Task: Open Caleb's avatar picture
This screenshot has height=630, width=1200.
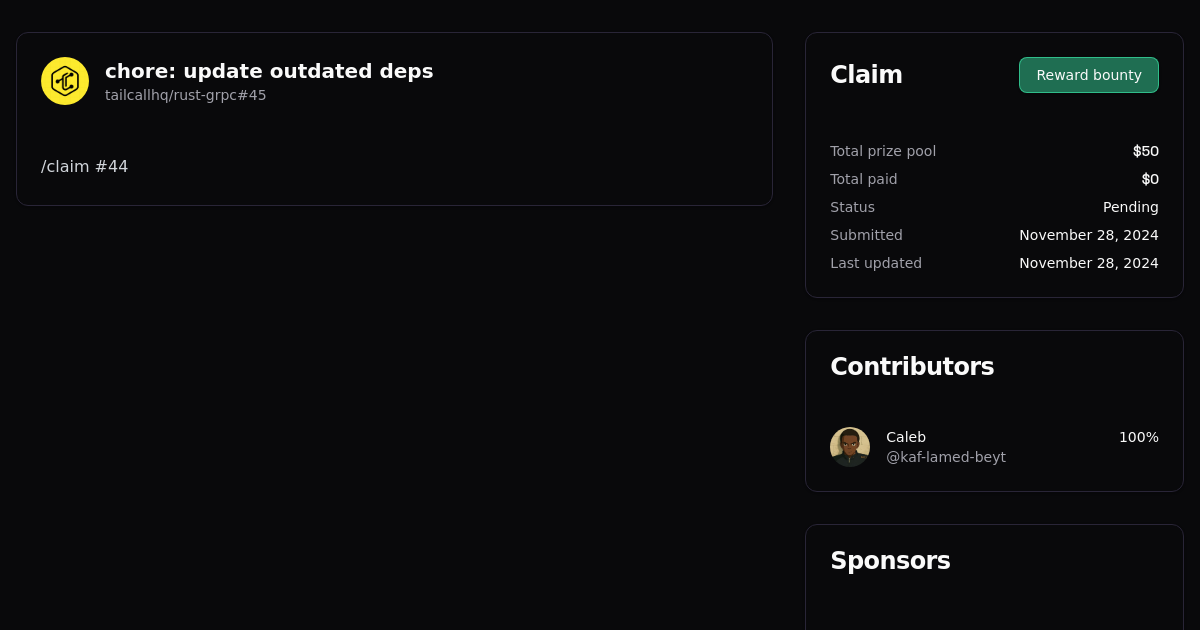Action: pos(850,447)
